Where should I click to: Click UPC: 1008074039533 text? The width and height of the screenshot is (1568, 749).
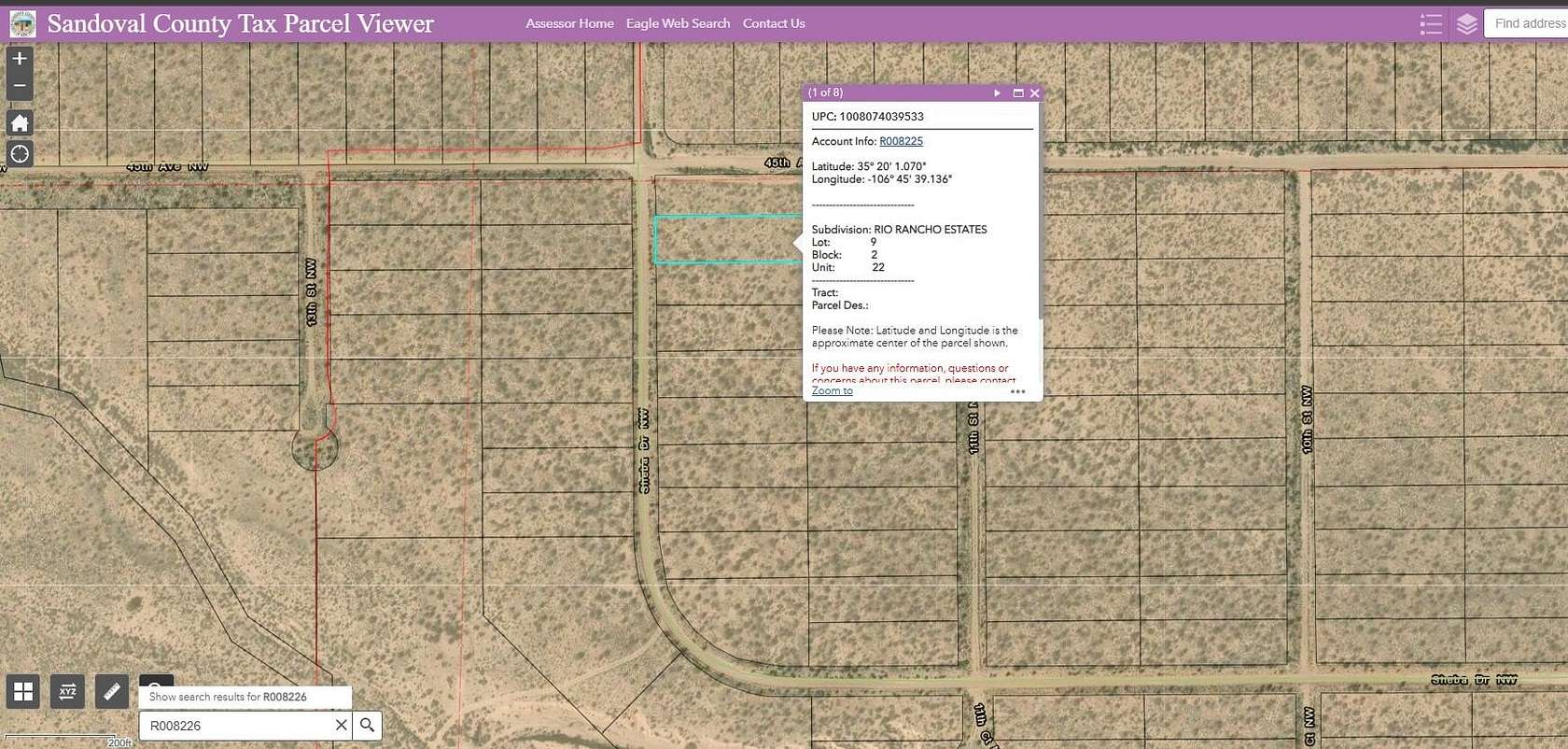867,117
